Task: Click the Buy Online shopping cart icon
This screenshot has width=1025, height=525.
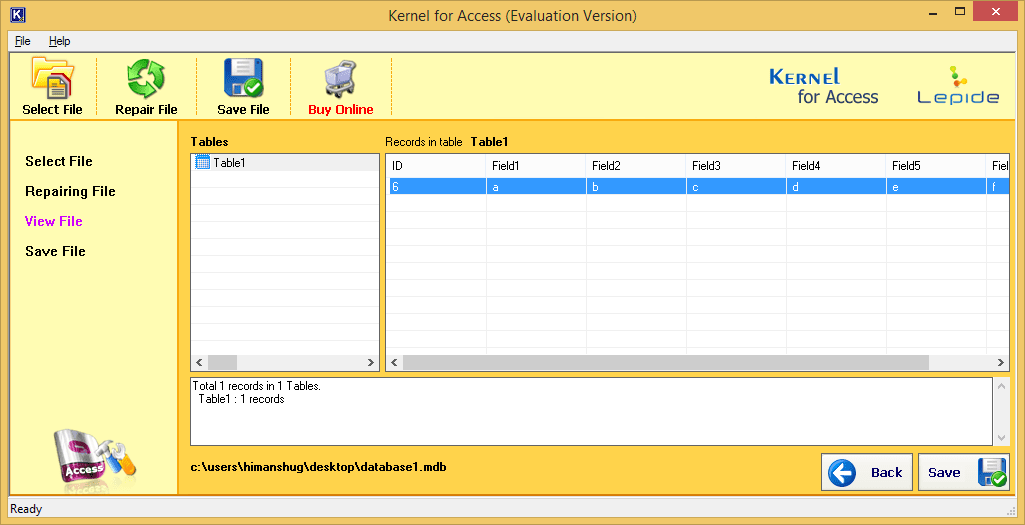Action: 341,79
